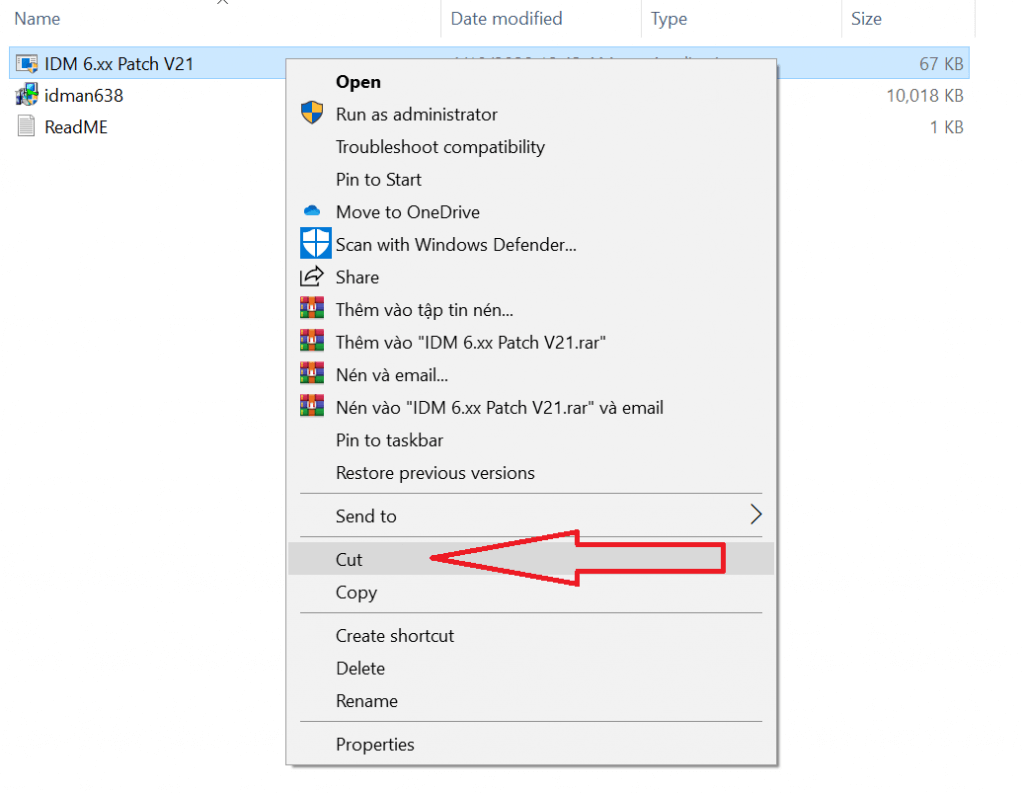The width and height of the screenshot is (1024, 794).
Task: Click the idman638 installer icon
Action: coord(27,96)
